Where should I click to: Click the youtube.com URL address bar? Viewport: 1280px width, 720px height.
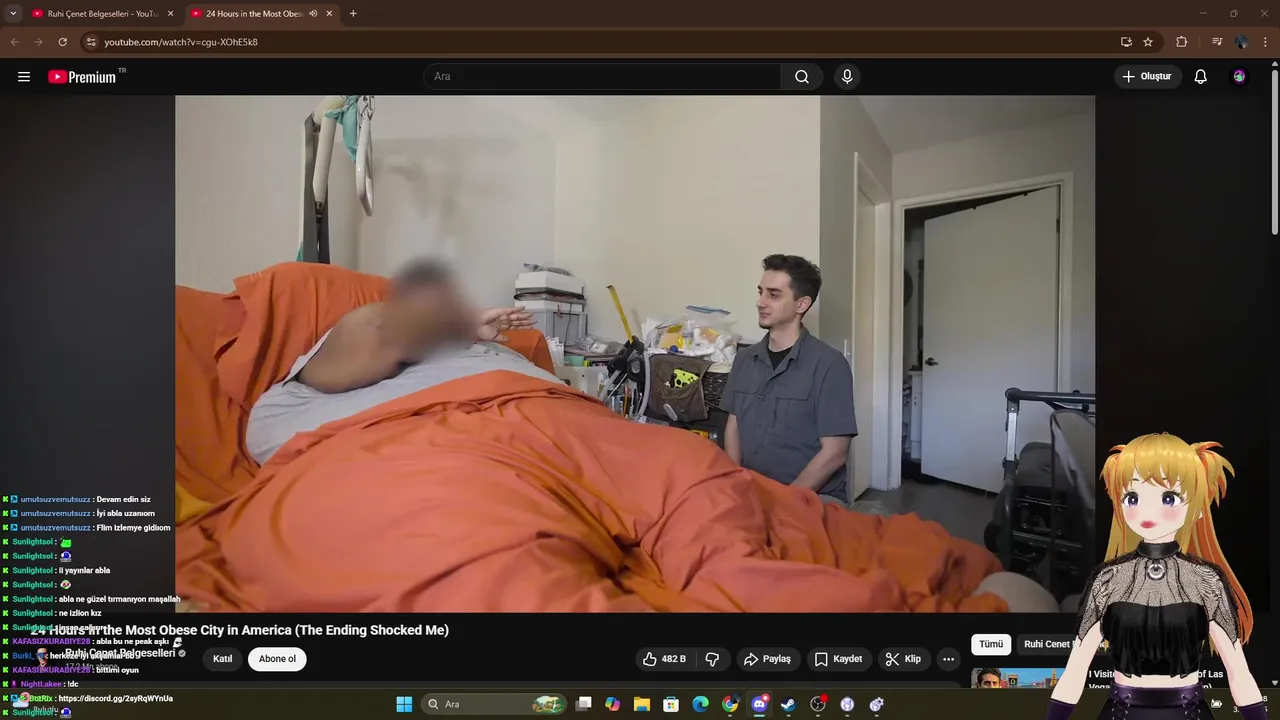coord(600,42)
